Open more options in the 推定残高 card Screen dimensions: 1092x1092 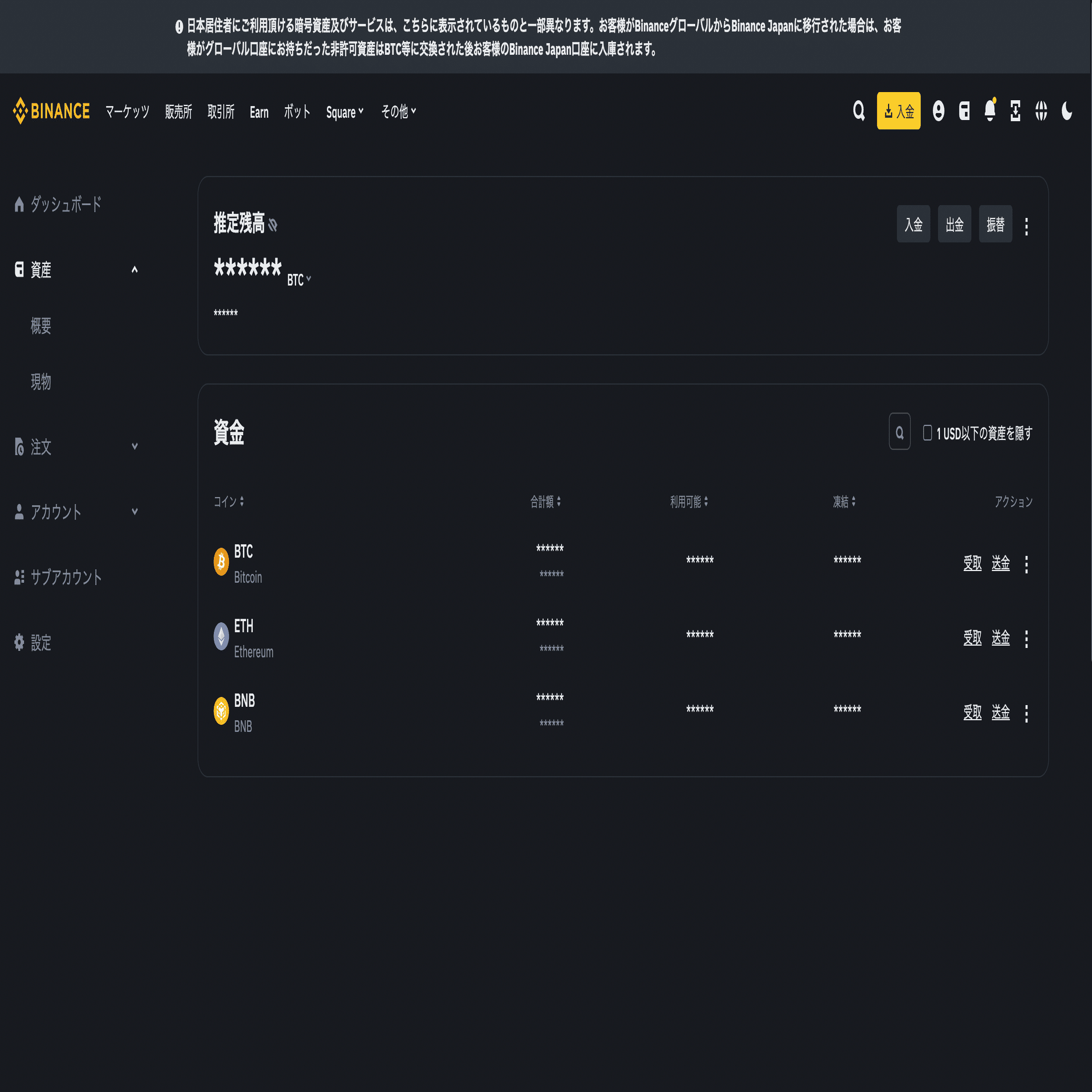click(1027, 226)
